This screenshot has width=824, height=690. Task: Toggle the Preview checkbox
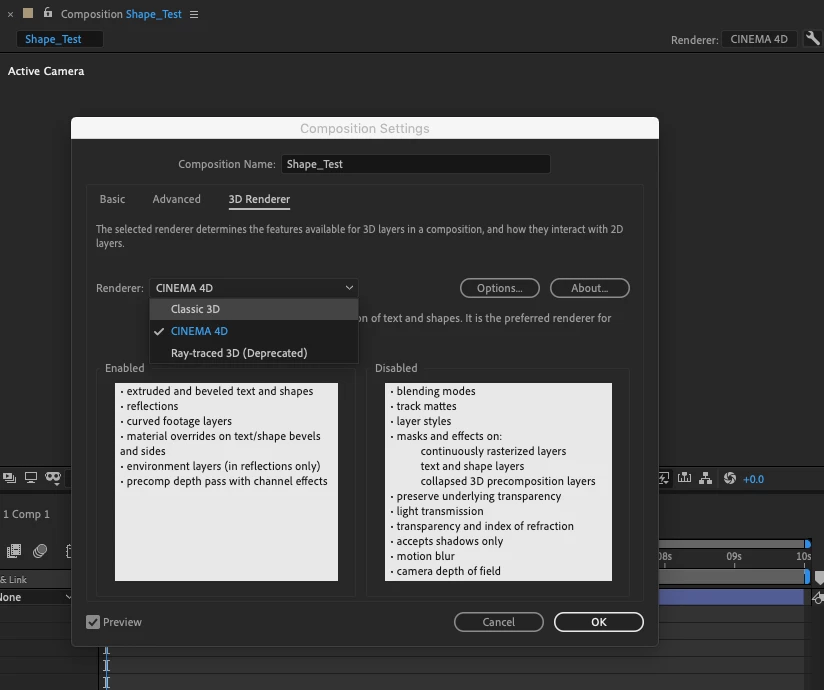tap(93, 622)
